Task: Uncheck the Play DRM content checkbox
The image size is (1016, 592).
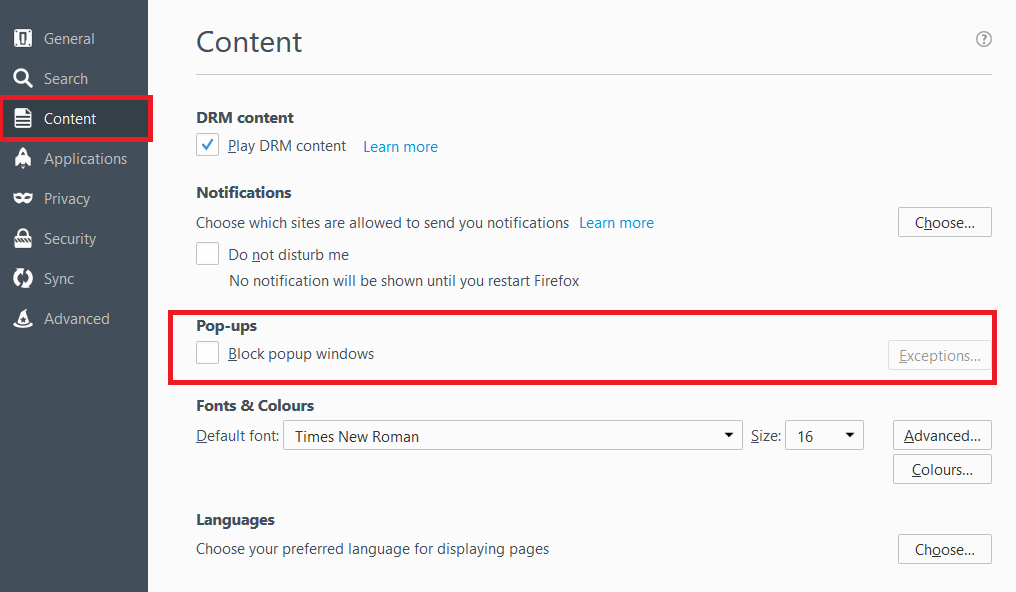Action: point(207,144)
